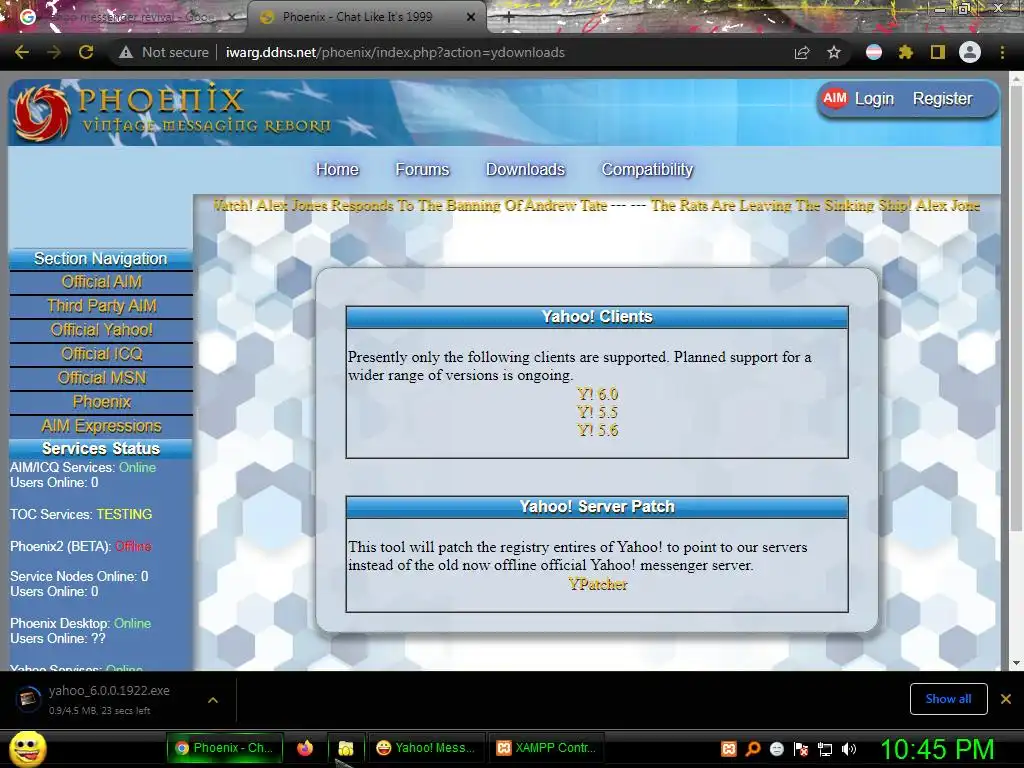Open the Chrome three-dot menu

point(1002,52)
